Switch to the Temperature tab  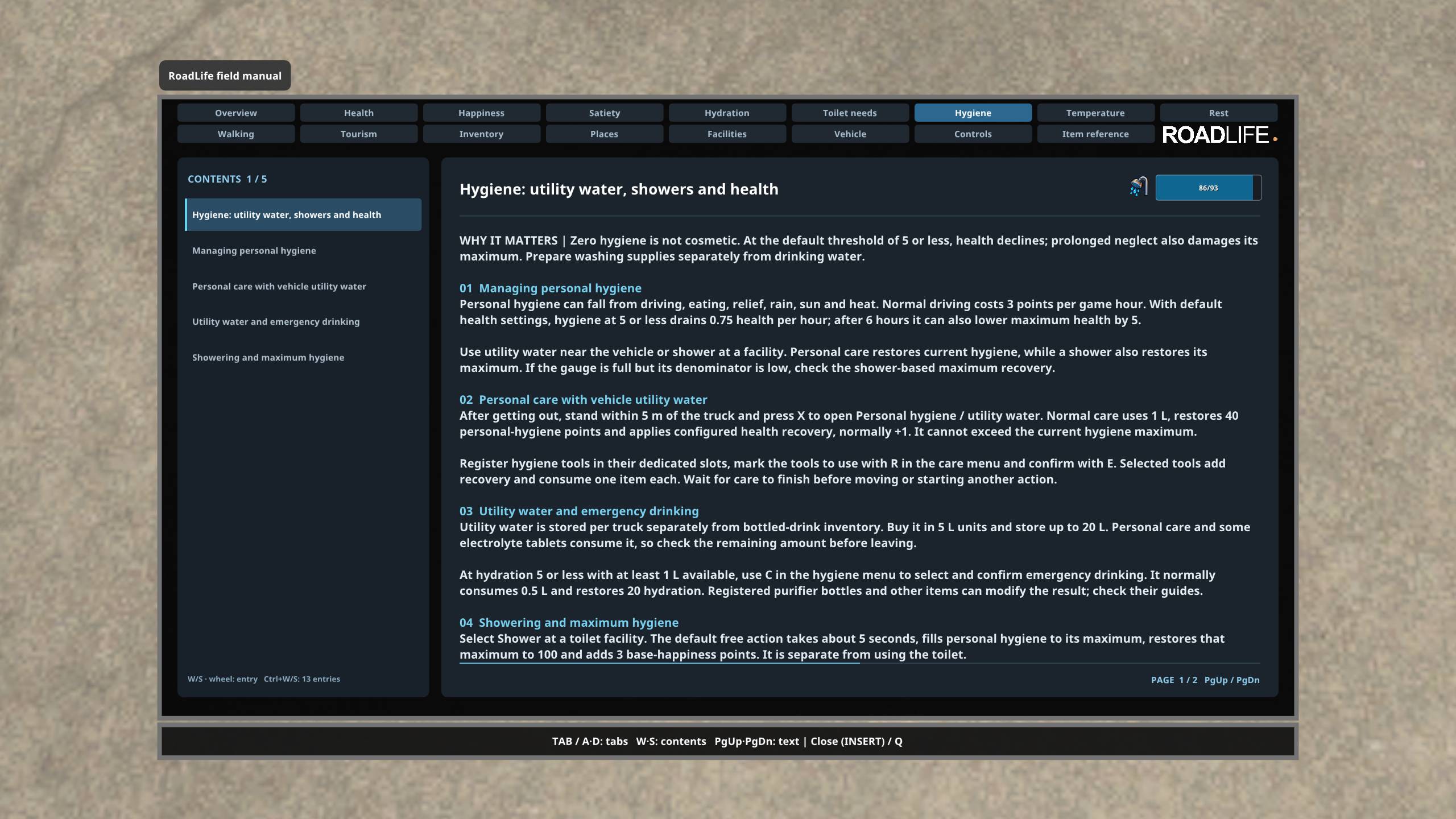[x=1096, y=113]
